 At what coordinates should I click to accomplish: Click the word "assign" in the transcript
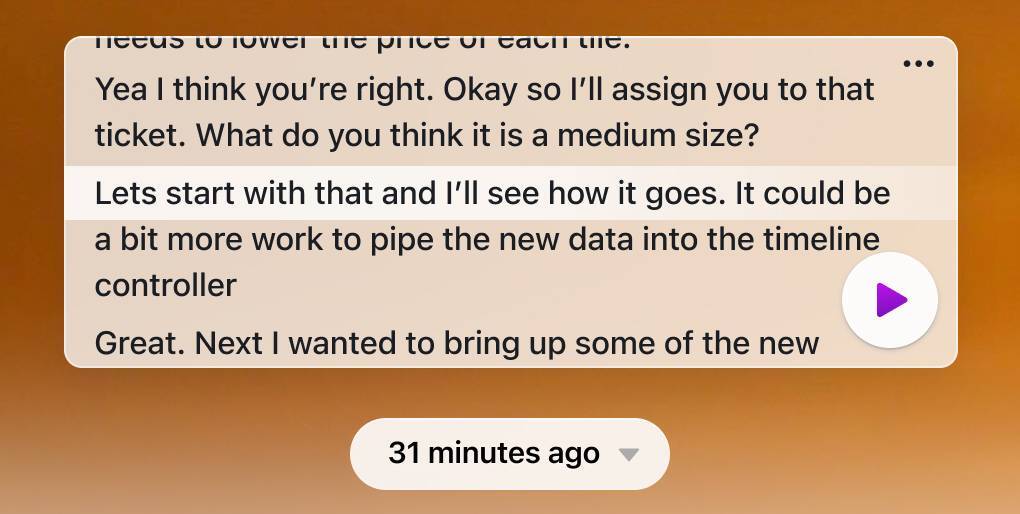659,90
